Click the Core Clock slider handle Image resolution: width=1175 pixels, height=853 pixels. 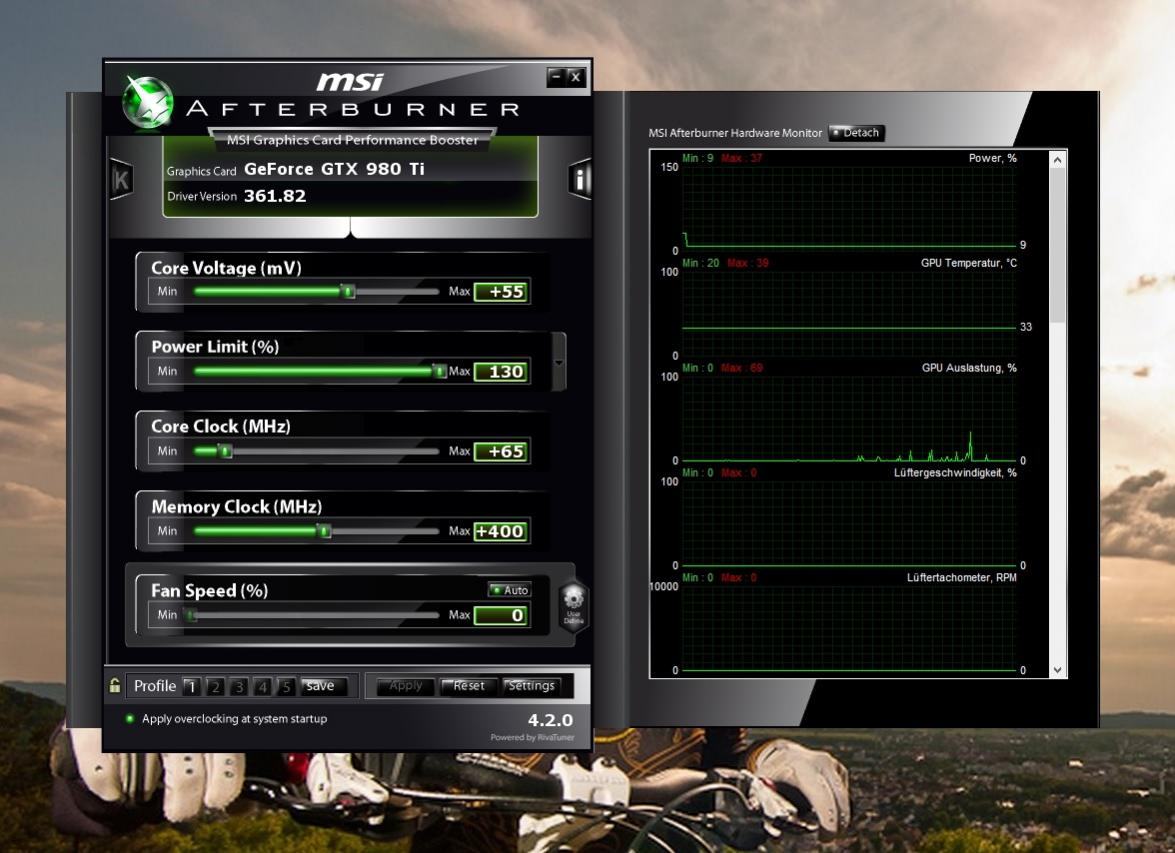click(x=225, y=450)
